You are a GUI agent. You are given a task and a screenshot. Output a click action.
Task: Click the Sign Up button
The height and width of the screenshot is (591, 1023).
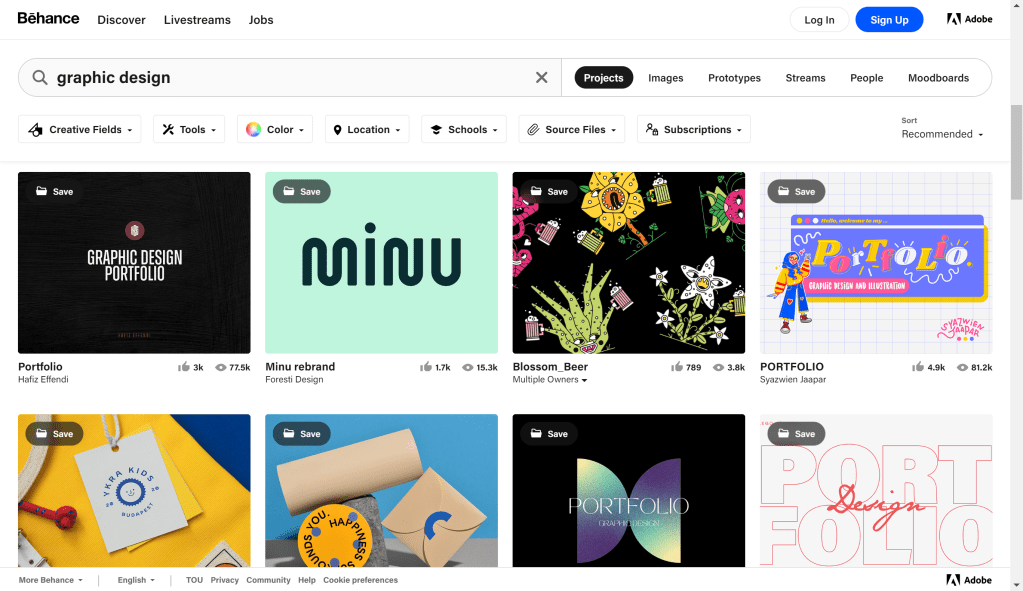click(x=888, y=20)
